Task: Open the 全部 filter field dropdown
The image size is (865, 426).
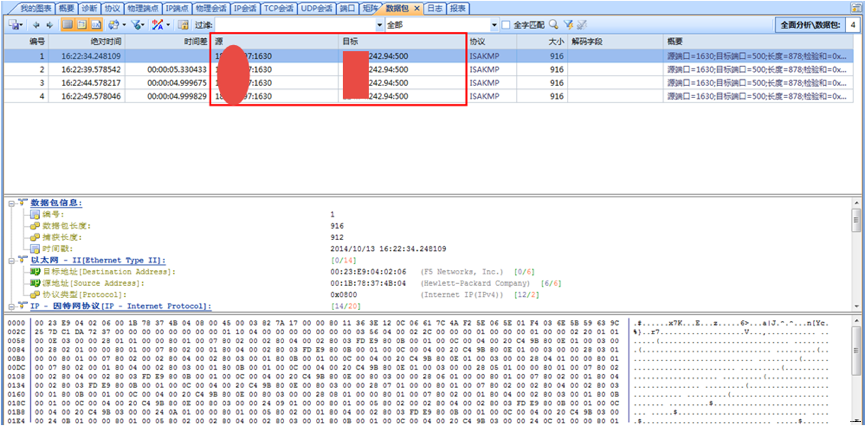Action: 493,25
